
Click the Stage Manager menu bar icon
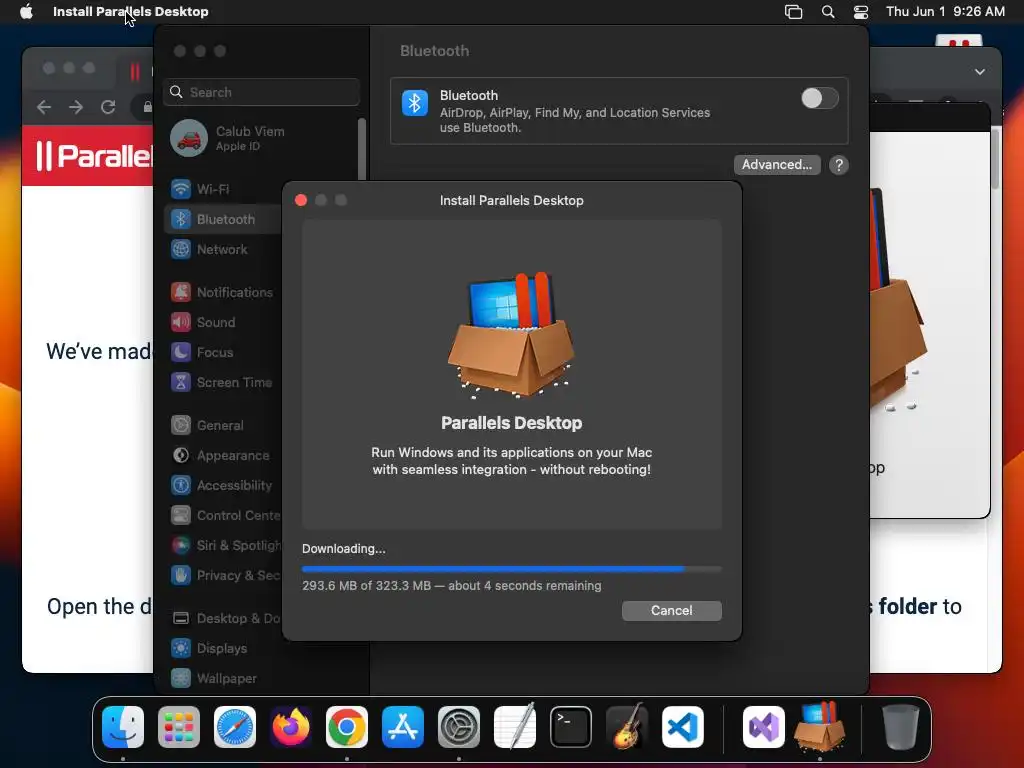click(x=793, y=12)
